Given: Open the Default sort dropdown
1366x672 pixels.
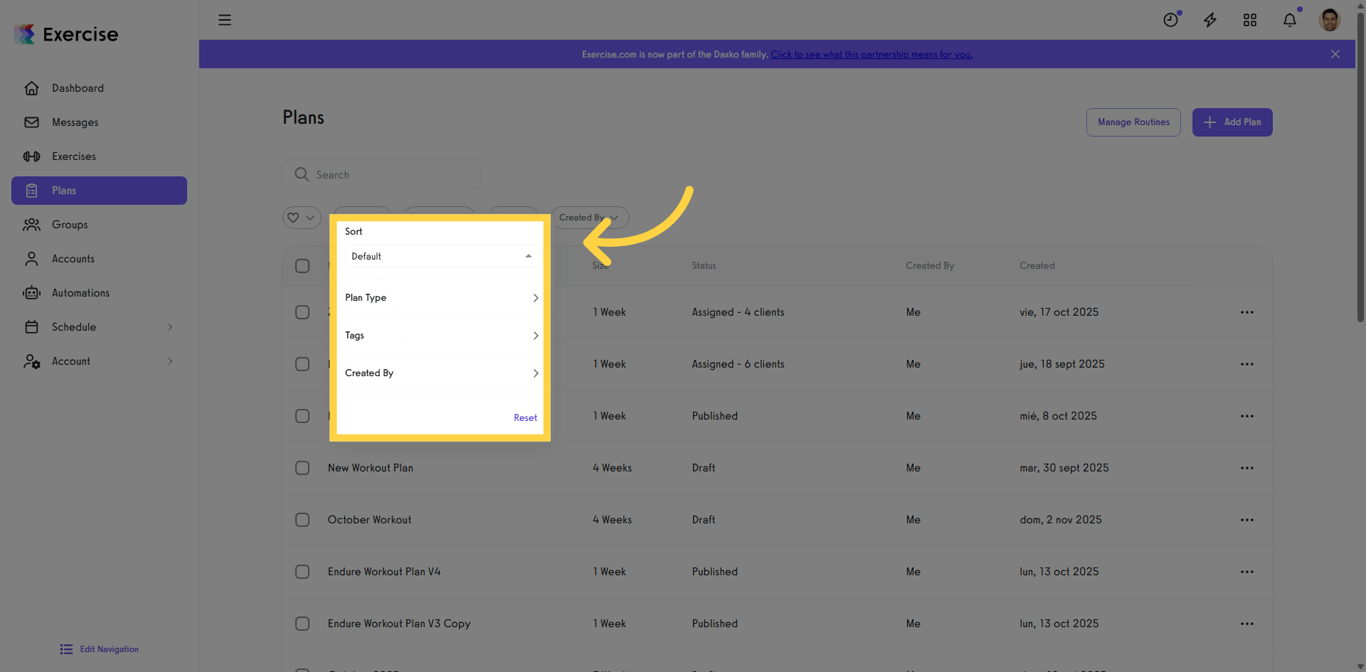Looking at the screenshot, I should tap(440, 256).
